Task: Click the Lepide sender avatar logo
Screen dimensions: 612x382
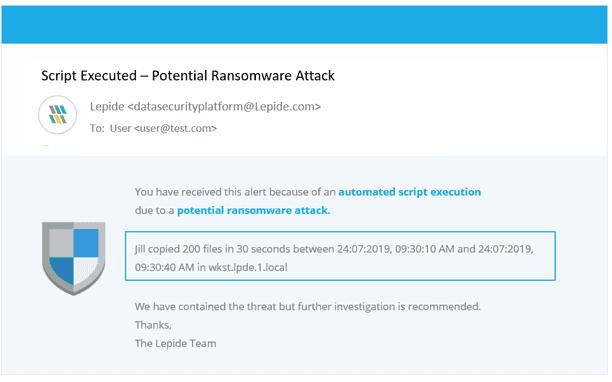Action: point(57,115)
